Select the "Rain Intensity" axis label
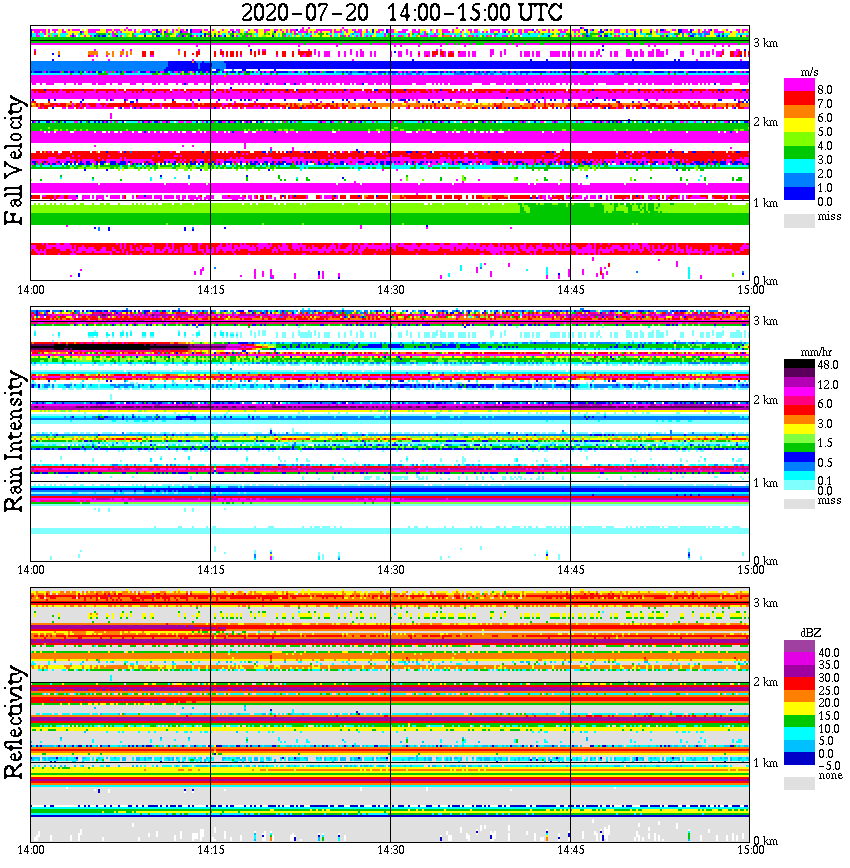The width and height of the screenshot is (850, 868). (x=14, y=441)
